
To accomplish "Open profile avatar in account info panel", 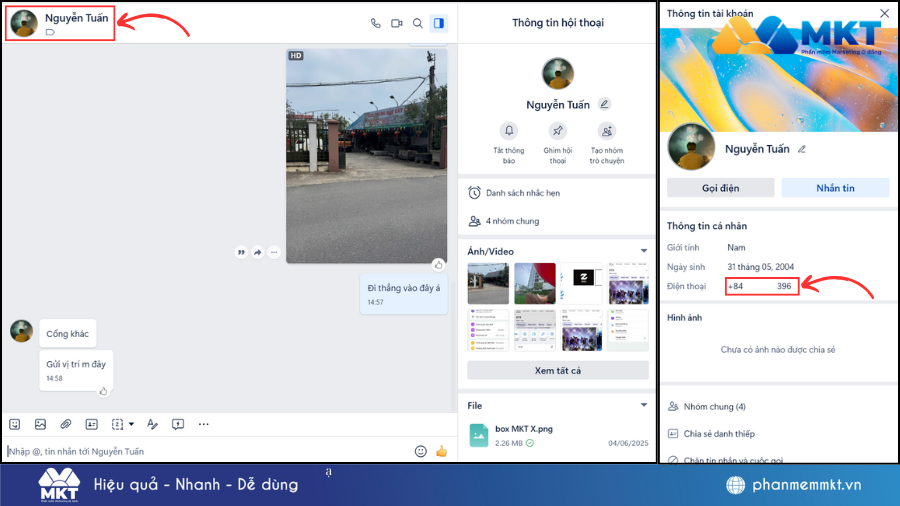I will point(691,147).
